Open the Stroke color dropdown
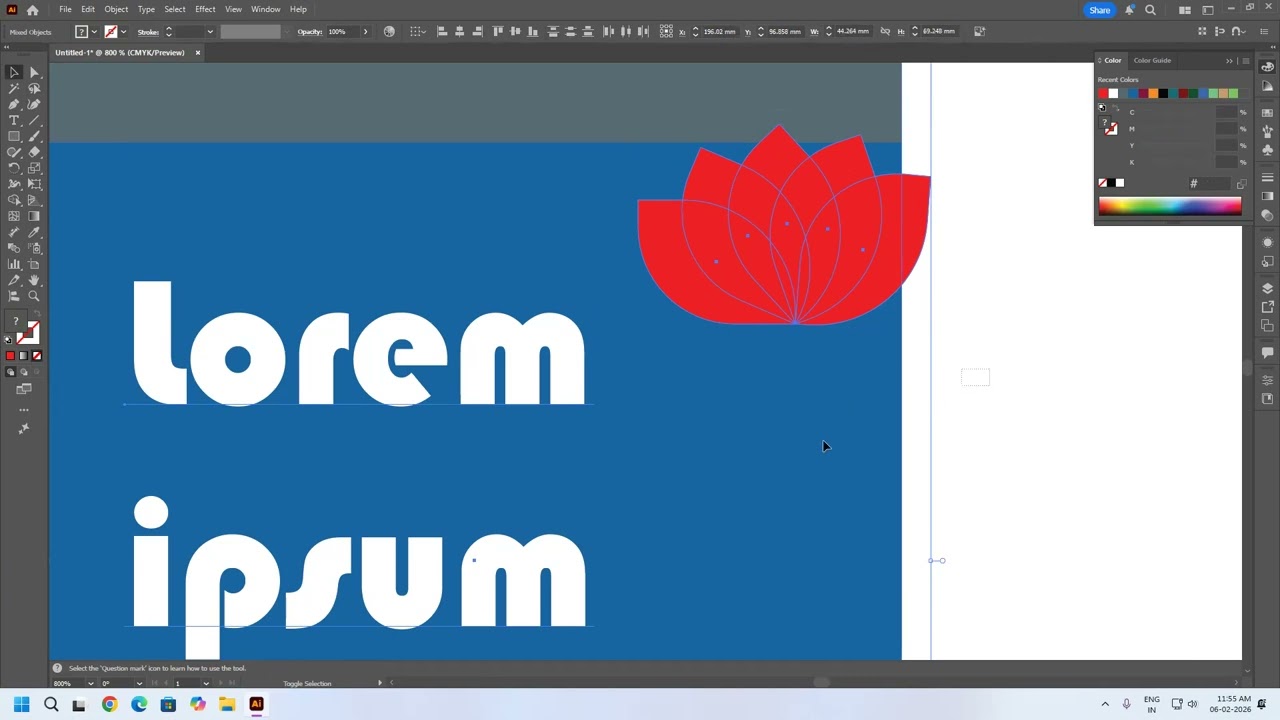Screen dimensions: 1280x720 click(x=123, y=32)
